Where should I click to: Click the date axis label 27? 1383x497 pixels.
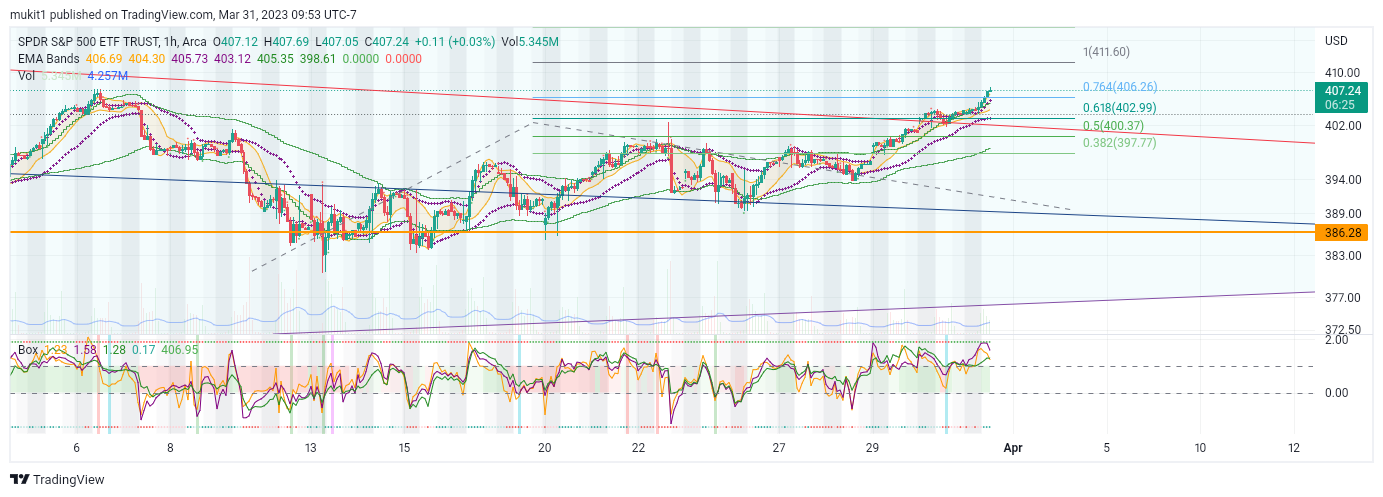pos(779,446)
